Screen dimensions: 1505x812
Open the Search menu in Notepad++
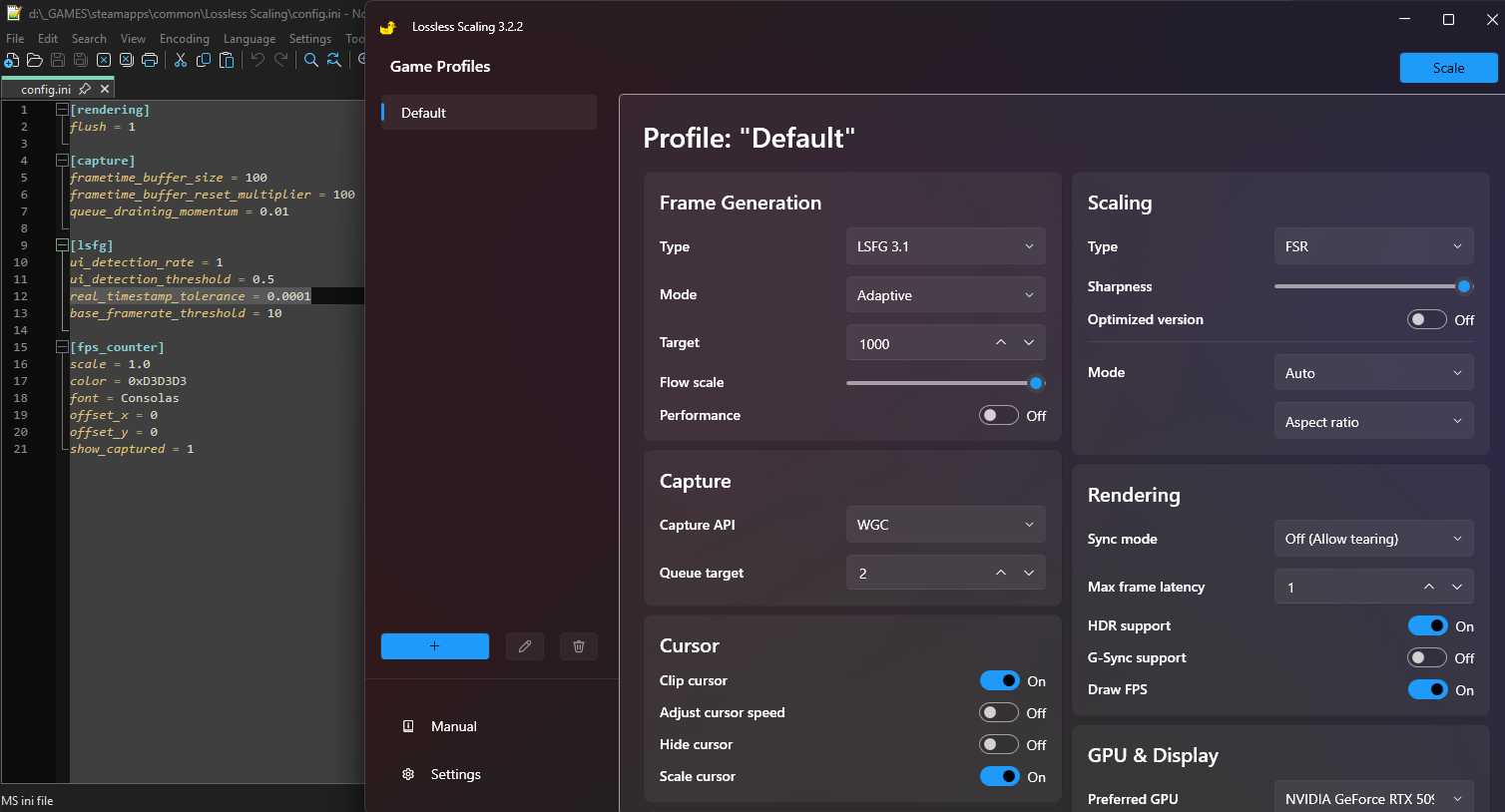click(89, 39)
